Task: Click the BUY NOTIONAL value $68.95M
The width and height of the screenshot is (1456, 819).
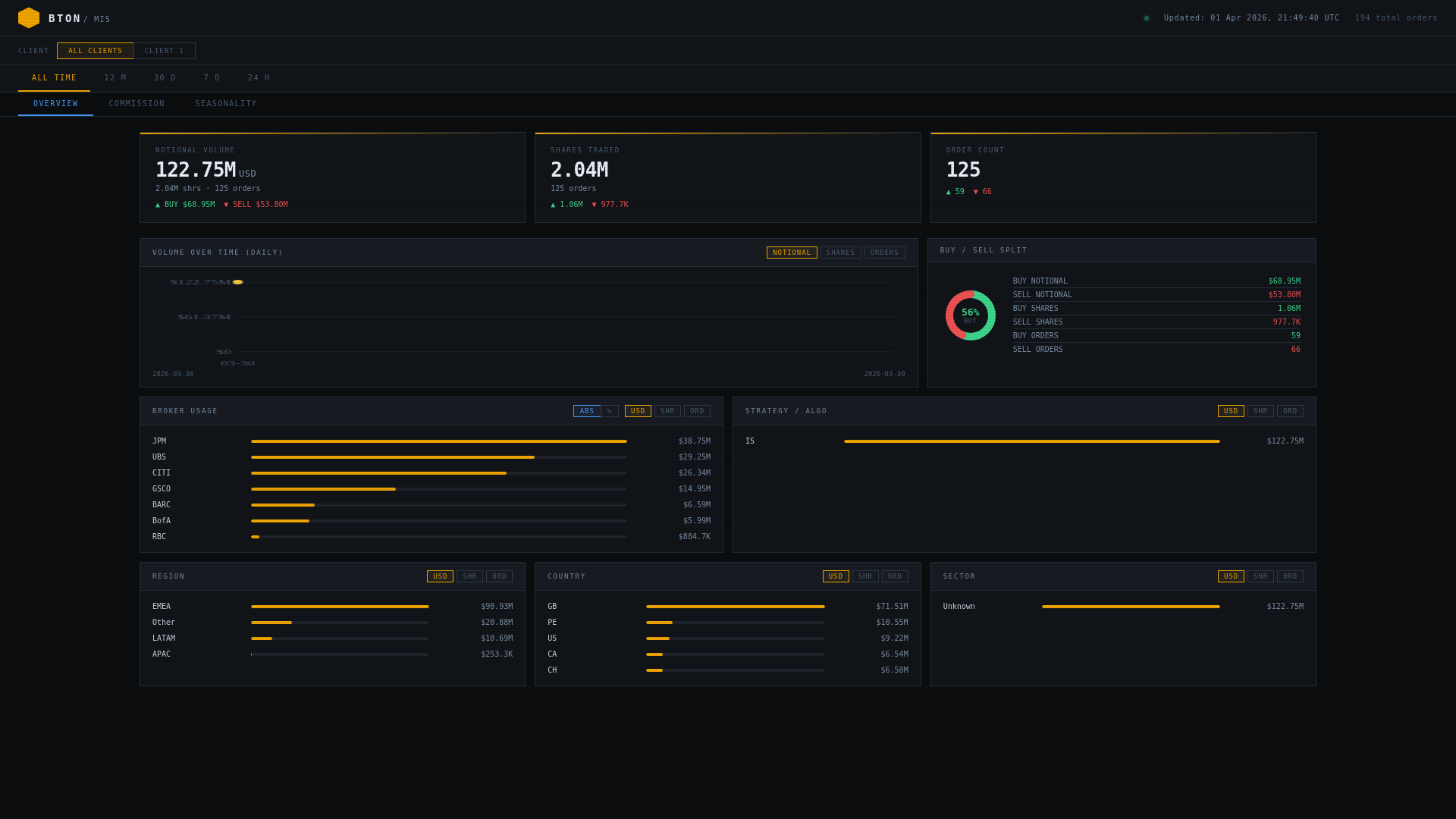Action: point(1285,281)
